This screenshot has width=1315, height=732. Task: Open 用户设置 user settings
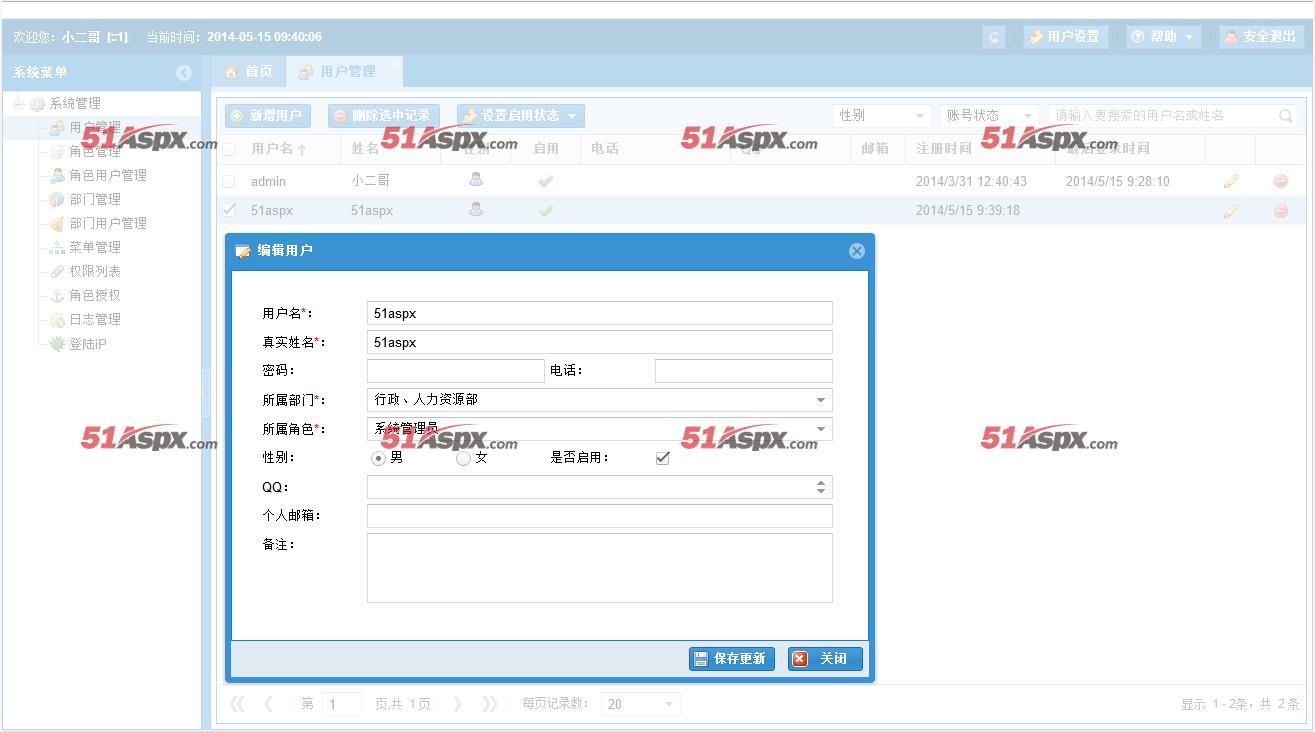point(1065,37)
